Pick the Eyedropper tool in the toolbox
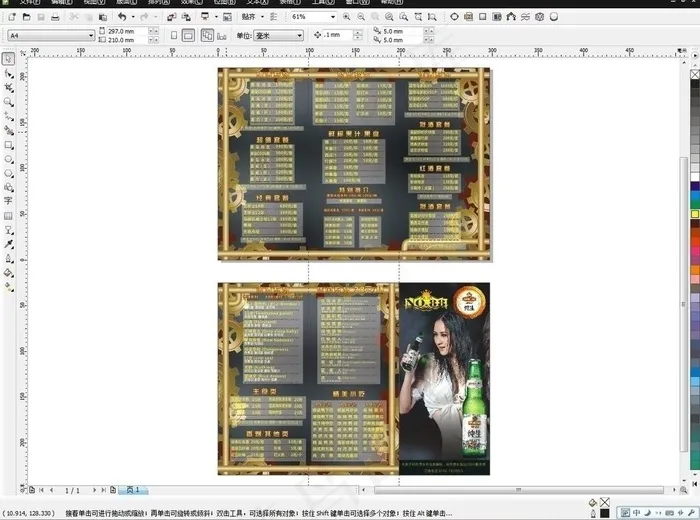The image size is (700, 520). click(8, 244)
